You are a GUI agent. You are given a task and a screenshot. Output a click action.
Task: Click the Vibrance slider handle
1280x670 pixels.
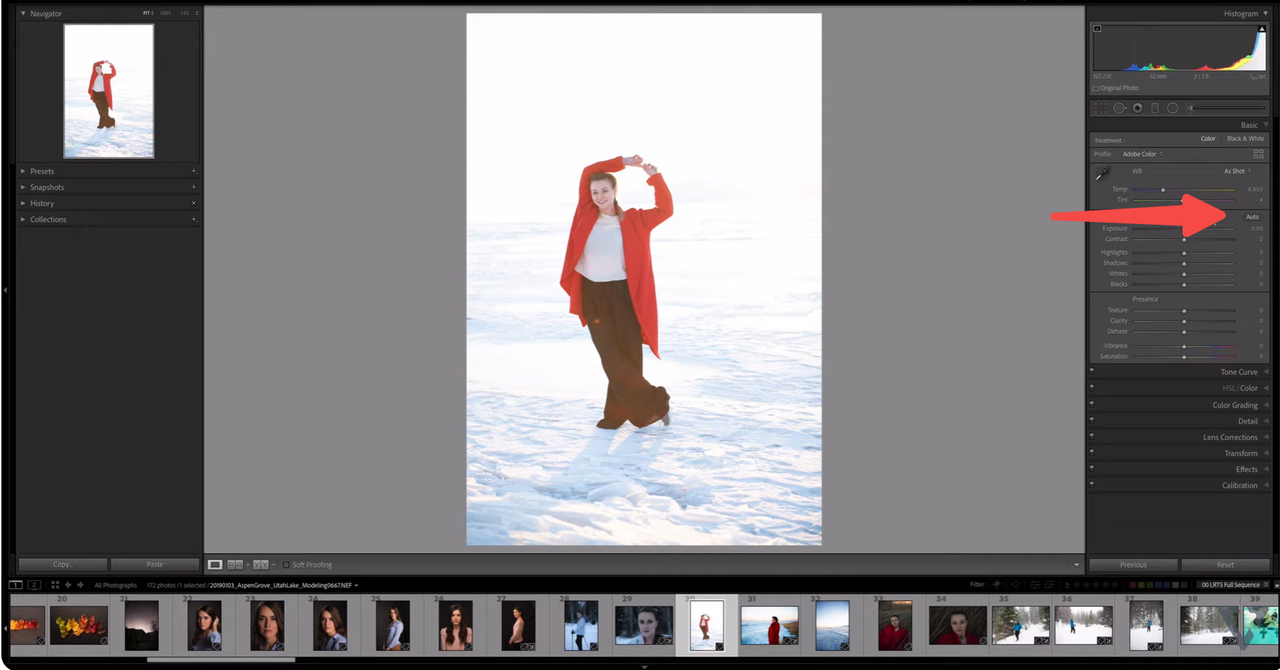(x=1184, y=346)
